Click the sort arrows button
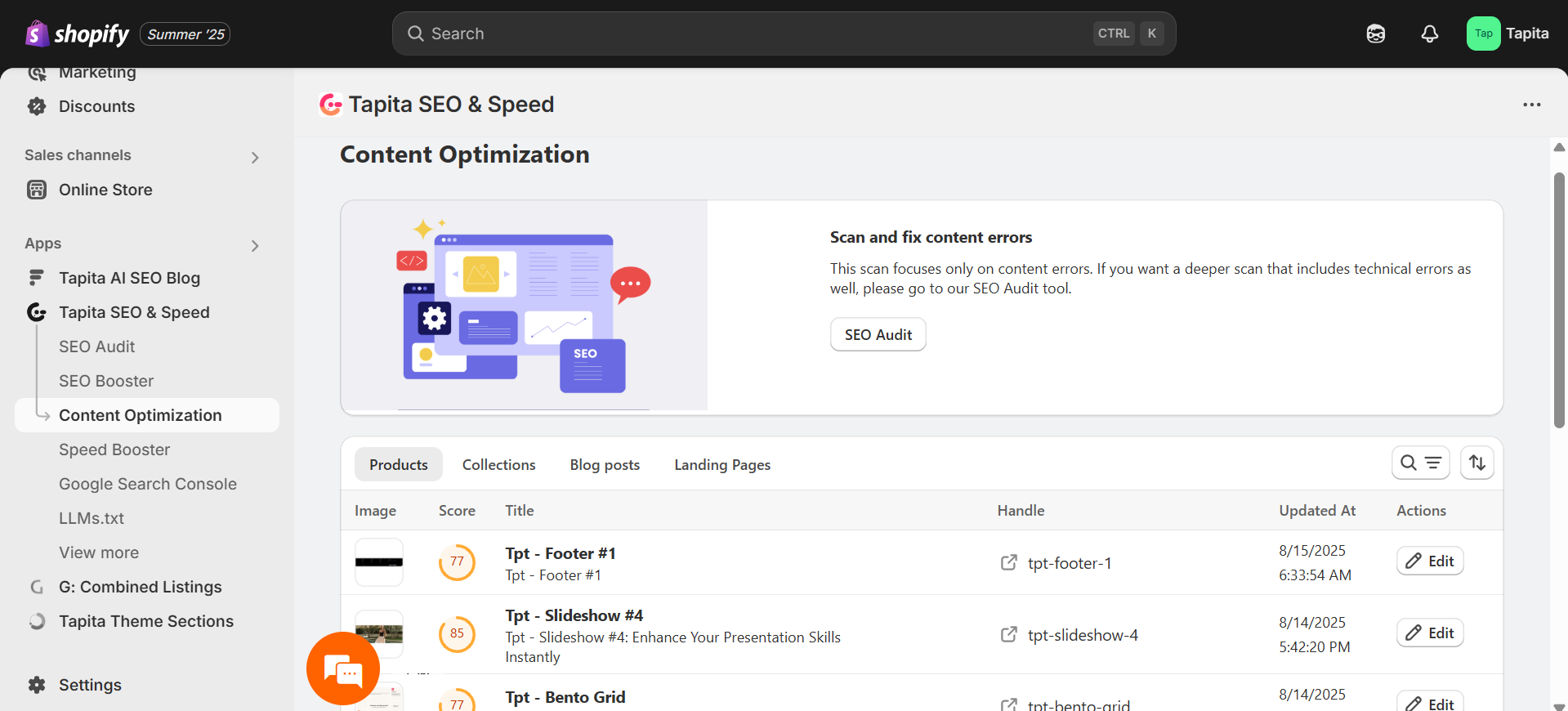Screen dimensions: 1568x711 point(1477,463)
